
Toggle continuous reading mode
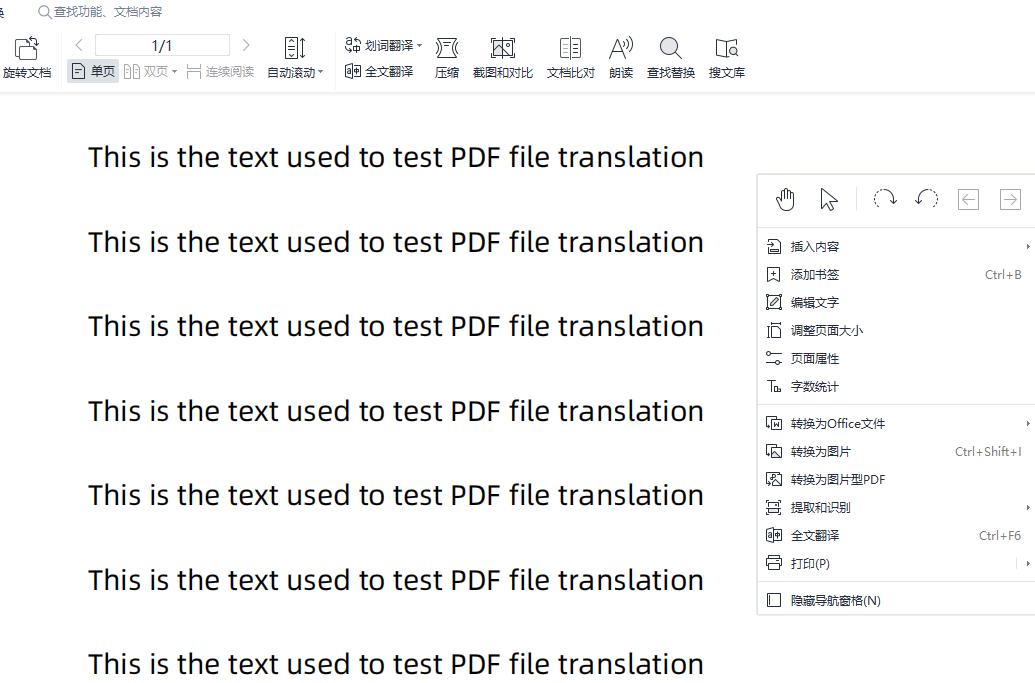coord(220,71)
